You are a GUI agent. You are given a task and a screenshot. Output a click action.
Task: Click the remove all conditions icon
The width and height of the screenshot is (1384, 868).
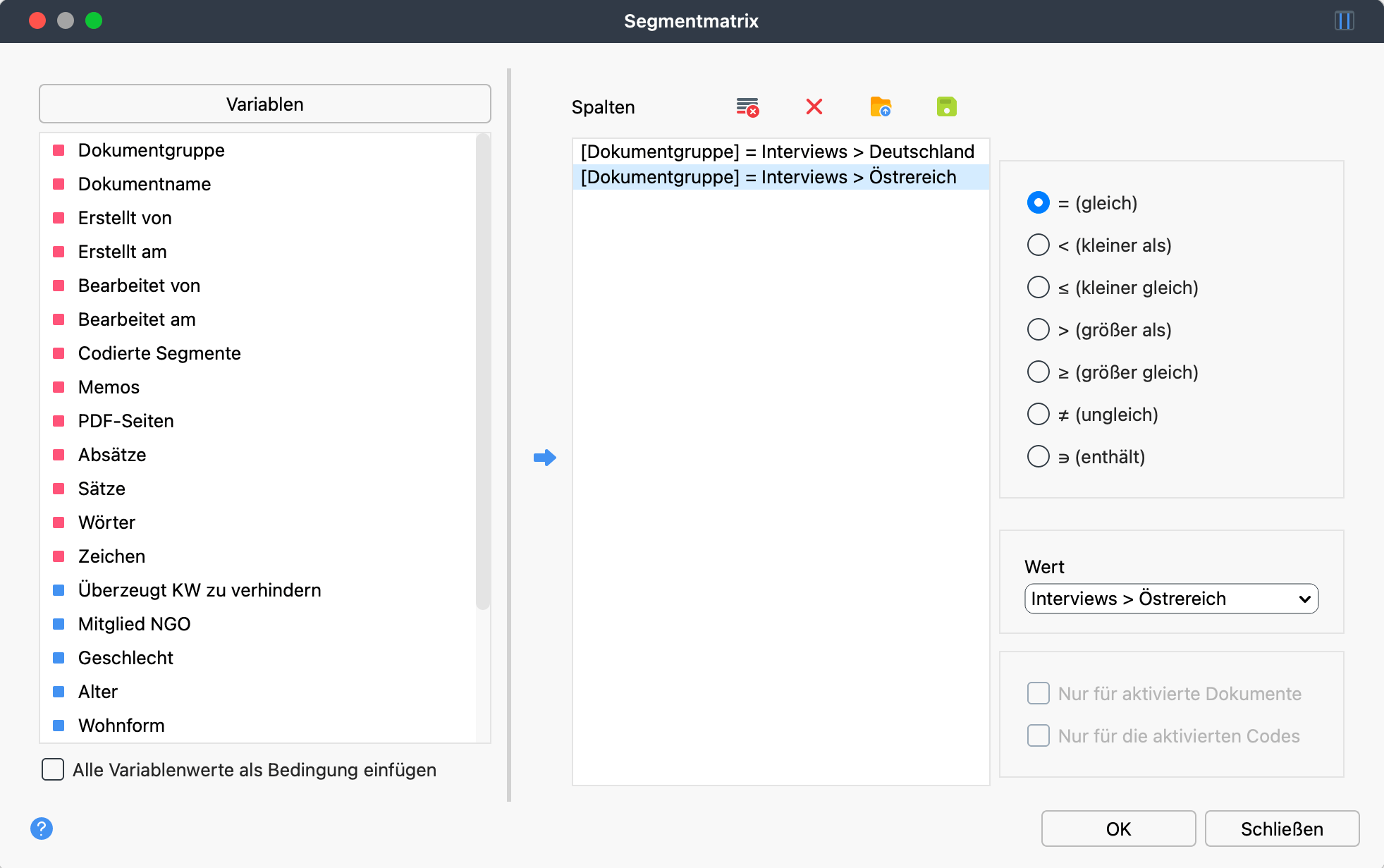[x=747, y=107]
